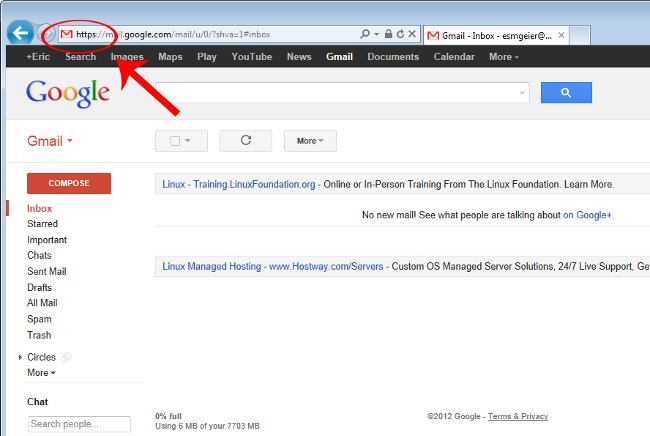Open the Terms & Privacy link
650x436 pixels.
pos(517,416)
